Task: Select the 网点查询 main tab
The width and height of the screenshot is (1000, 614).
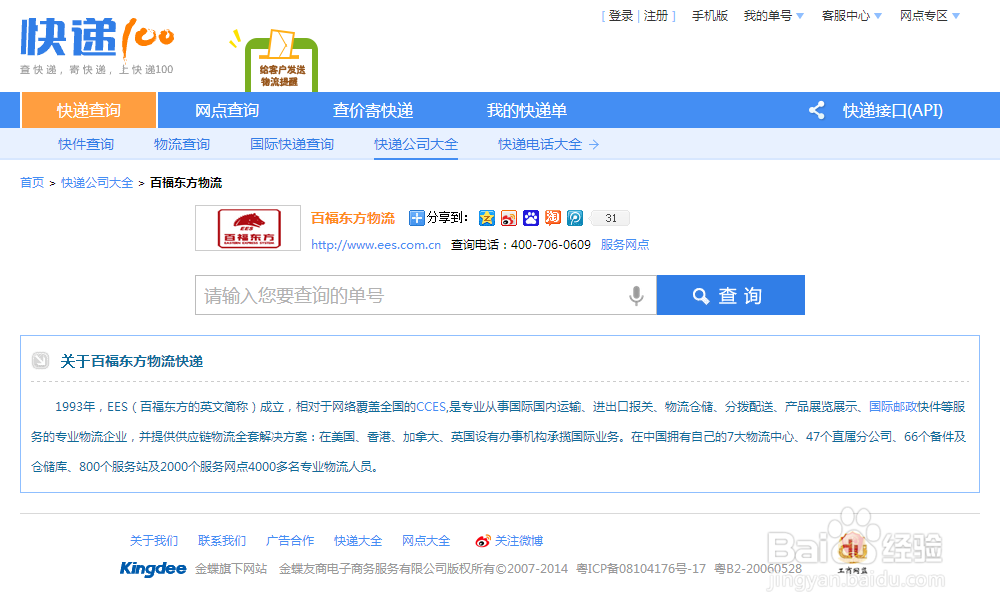Action: coord(227,110)
